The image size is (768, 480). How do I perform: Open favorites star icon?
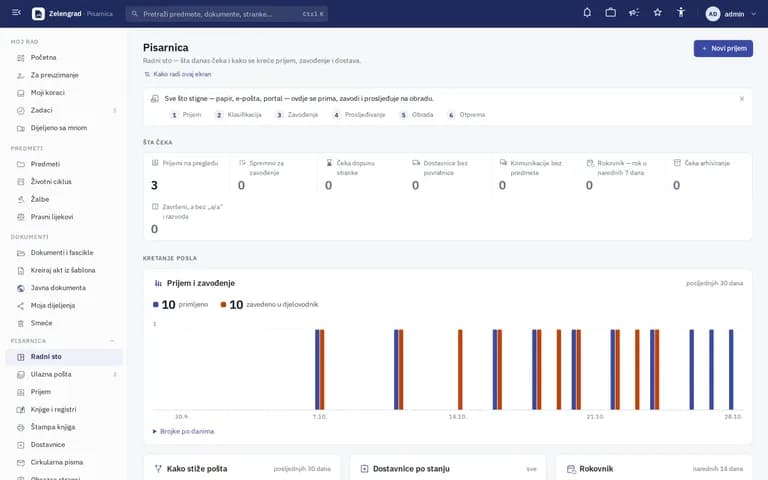(657, 13)
